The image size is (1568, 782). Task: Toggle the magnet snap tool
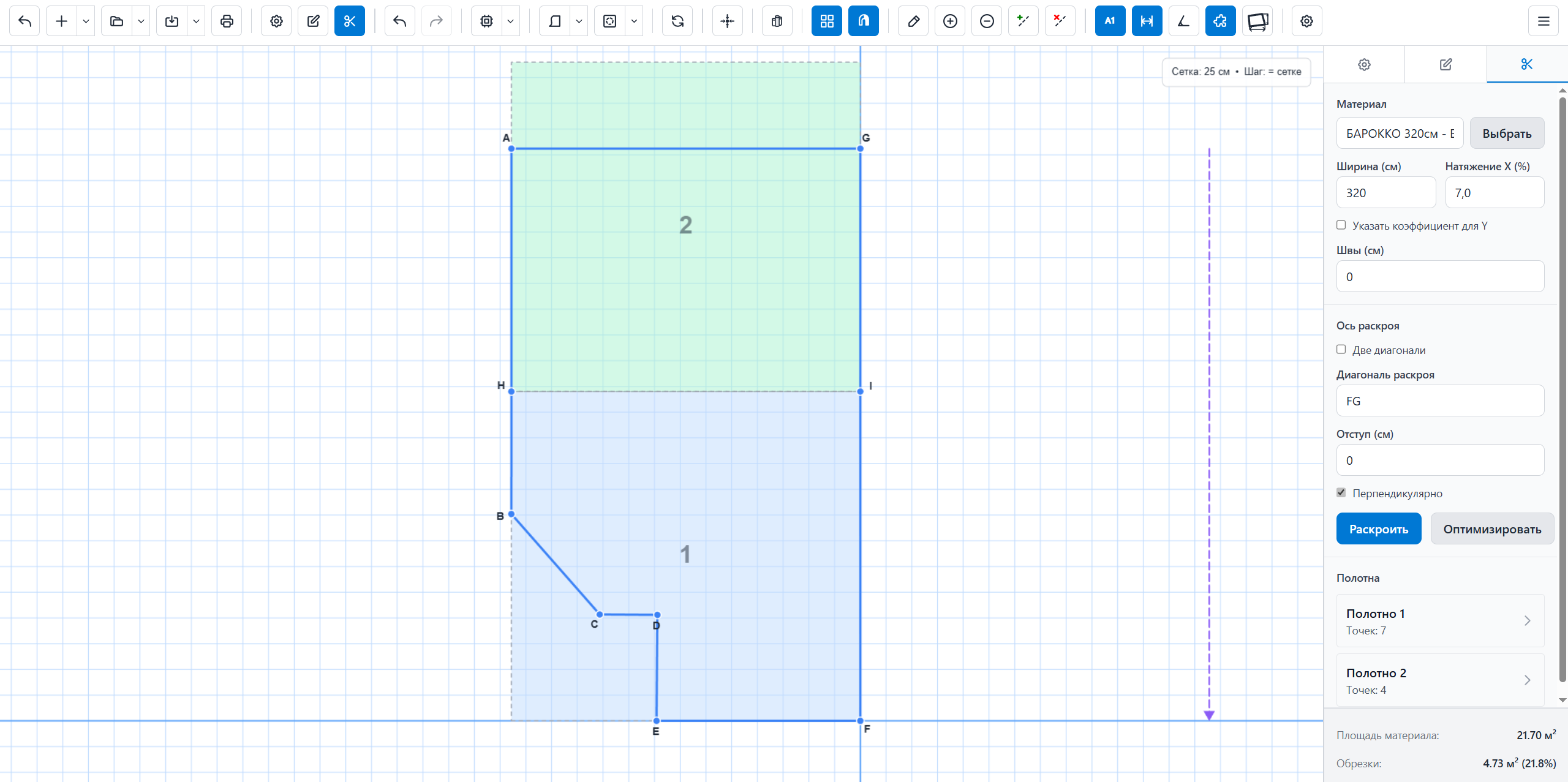863,21
